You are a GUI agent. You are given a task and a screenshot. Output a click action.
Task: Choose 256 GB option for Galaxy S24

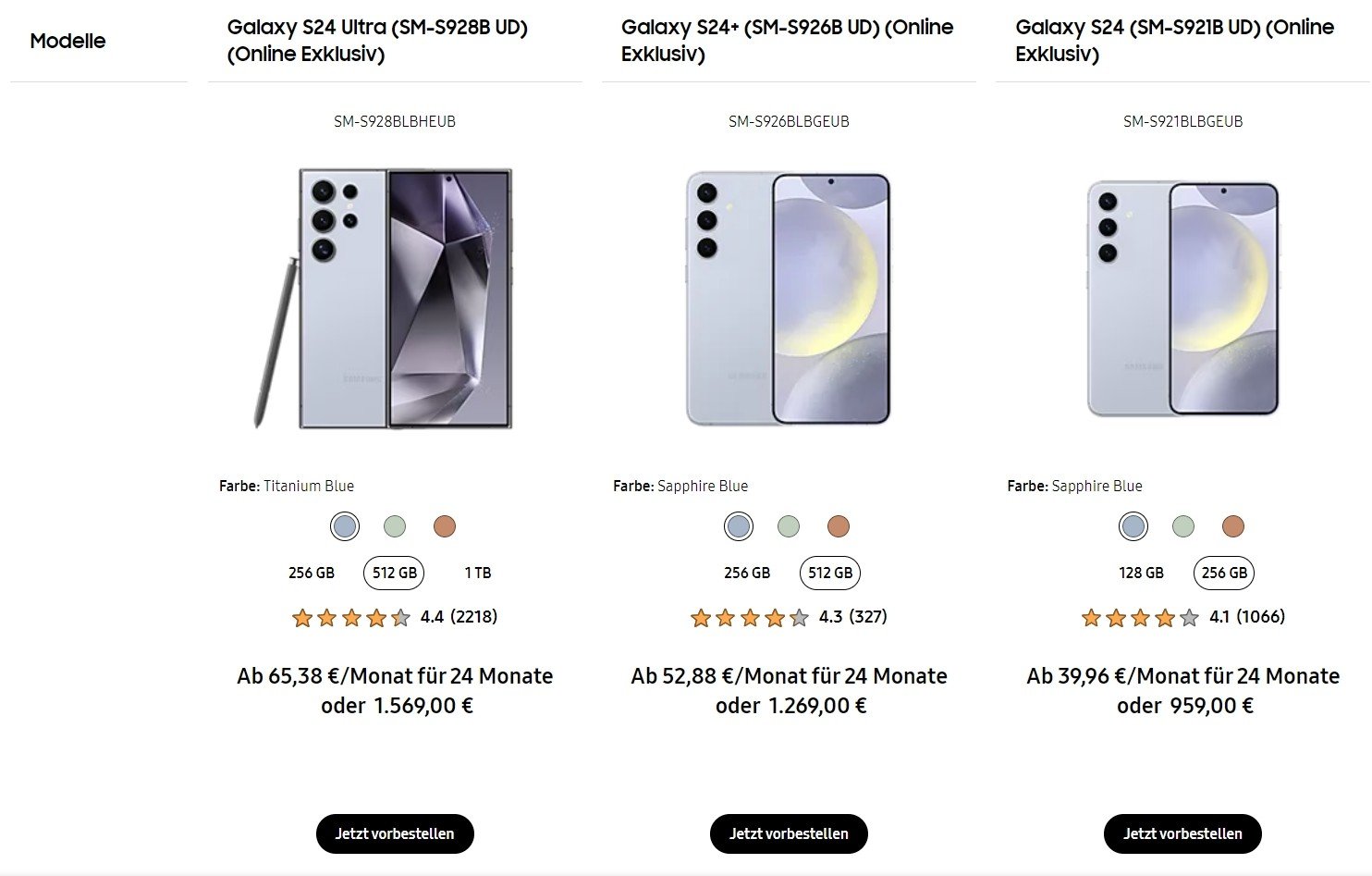1224,573
